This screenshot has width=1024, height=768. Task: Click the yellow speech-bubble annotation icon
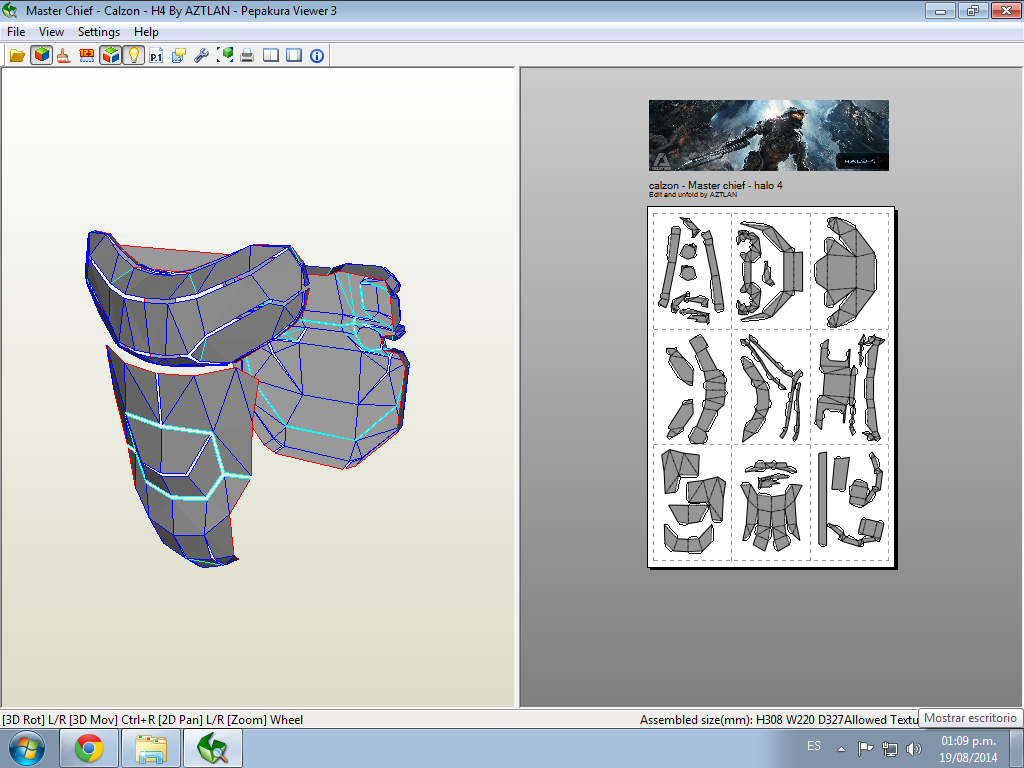178,56
